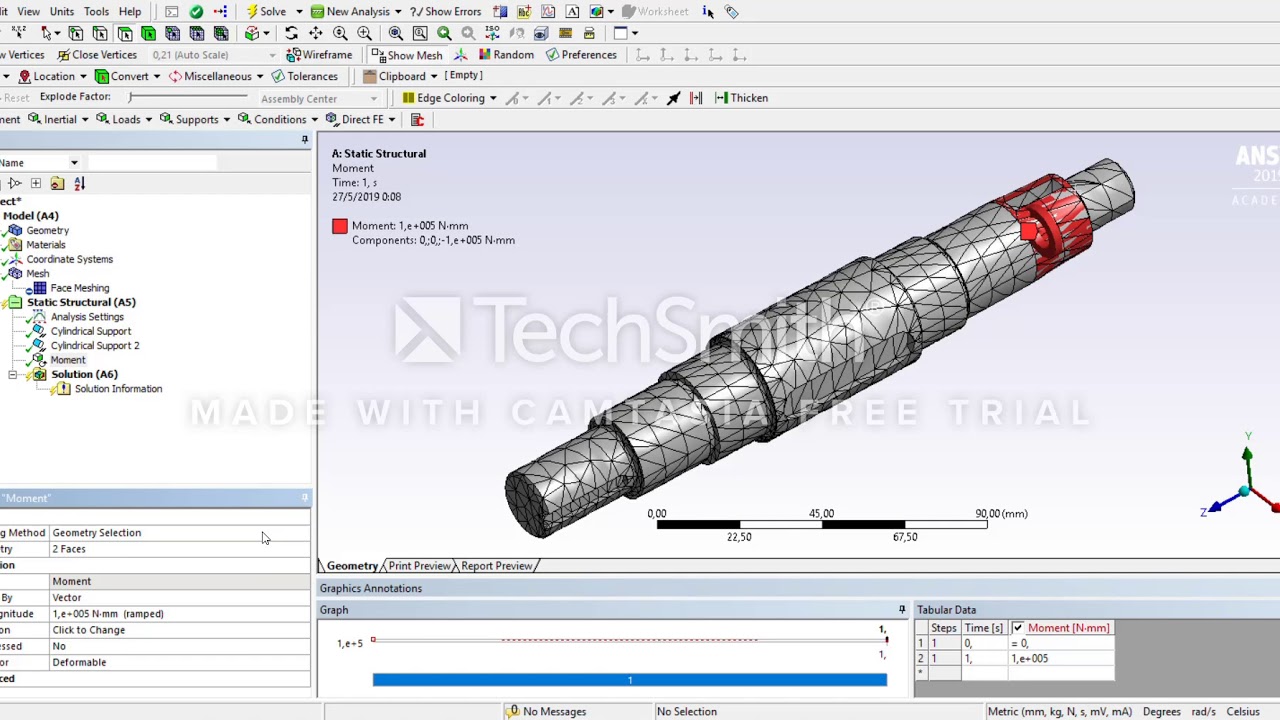The height and width of the screenshot is (720, 1280).
Task: Click the red icon after Direct FE
Action: tap(417, 120)
